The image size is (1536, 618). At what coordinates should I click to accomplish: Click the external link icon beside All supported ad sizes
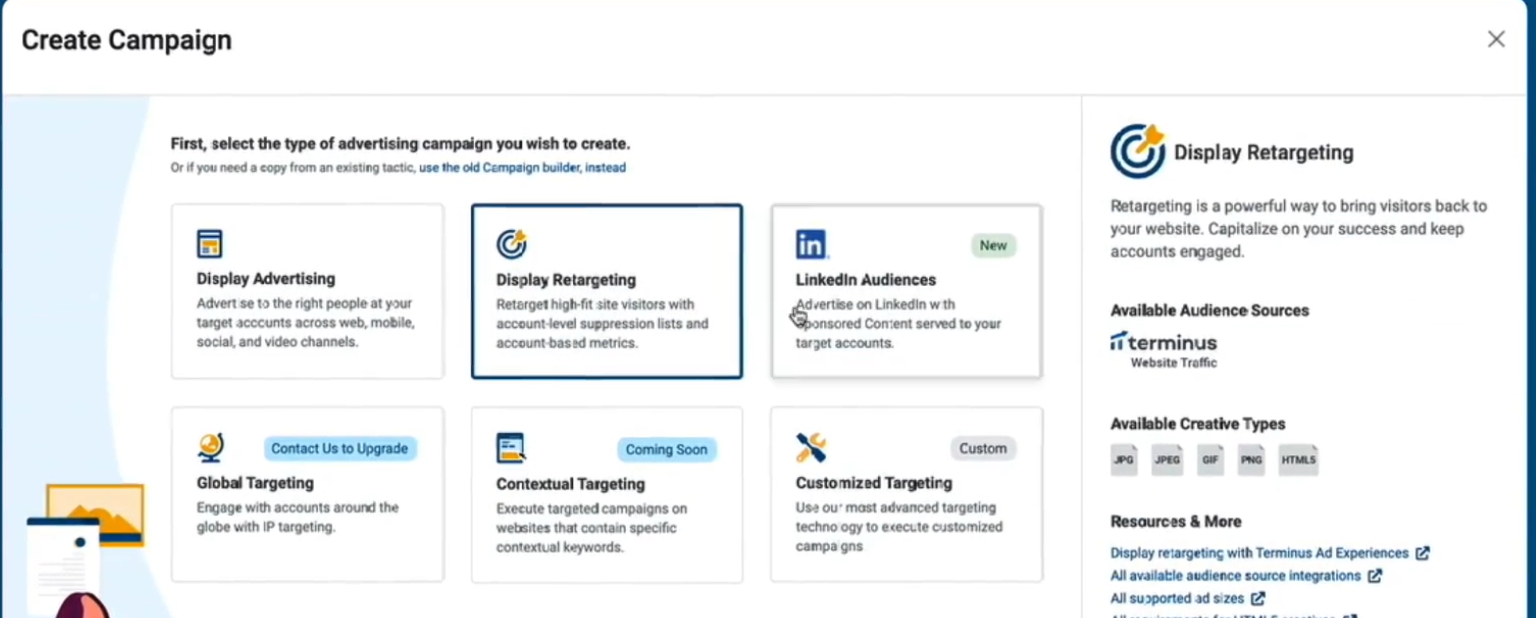coord(1259,598)
